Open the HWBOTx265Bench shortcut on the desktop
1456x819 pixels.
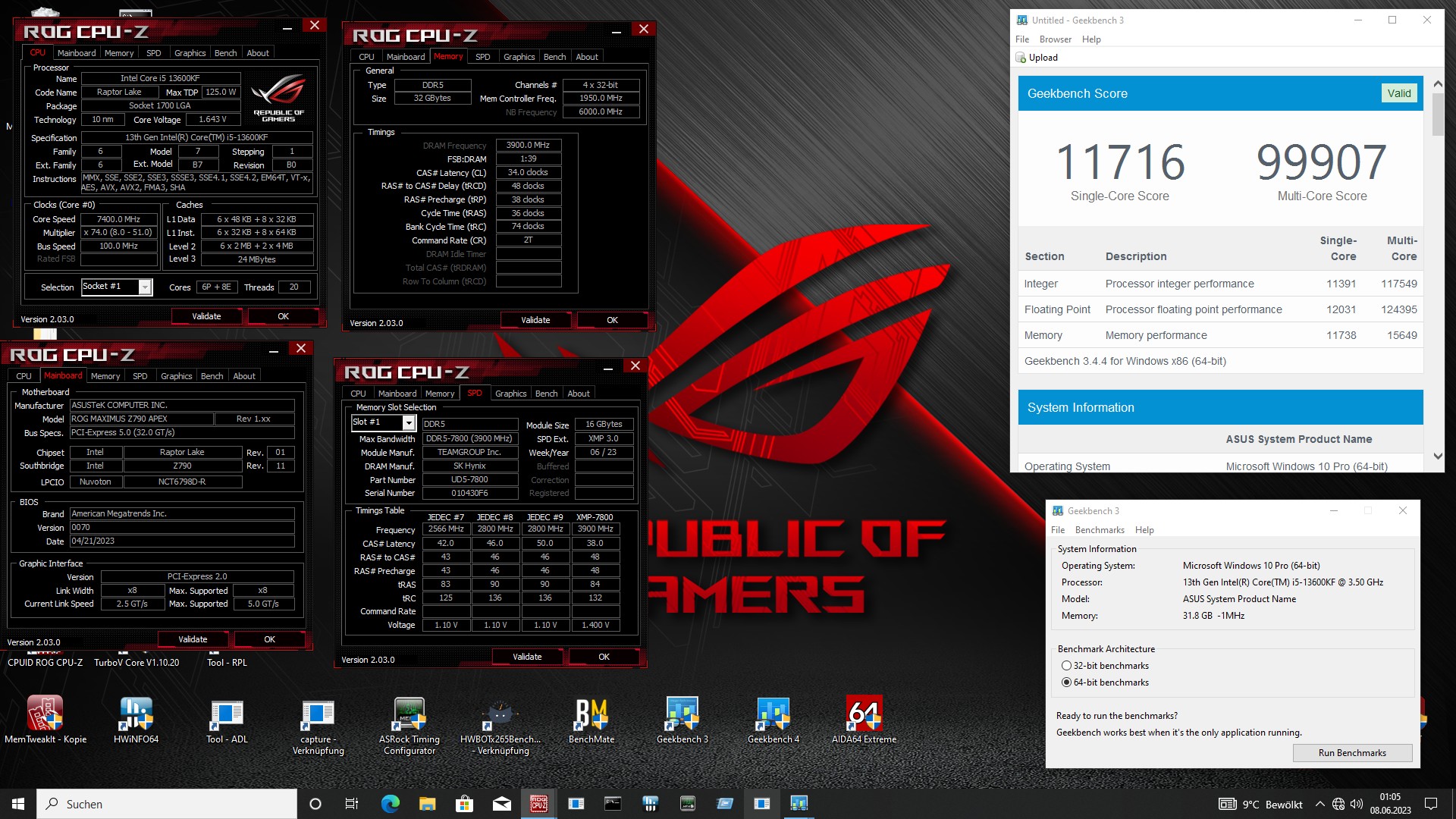(x=500, y=725)
